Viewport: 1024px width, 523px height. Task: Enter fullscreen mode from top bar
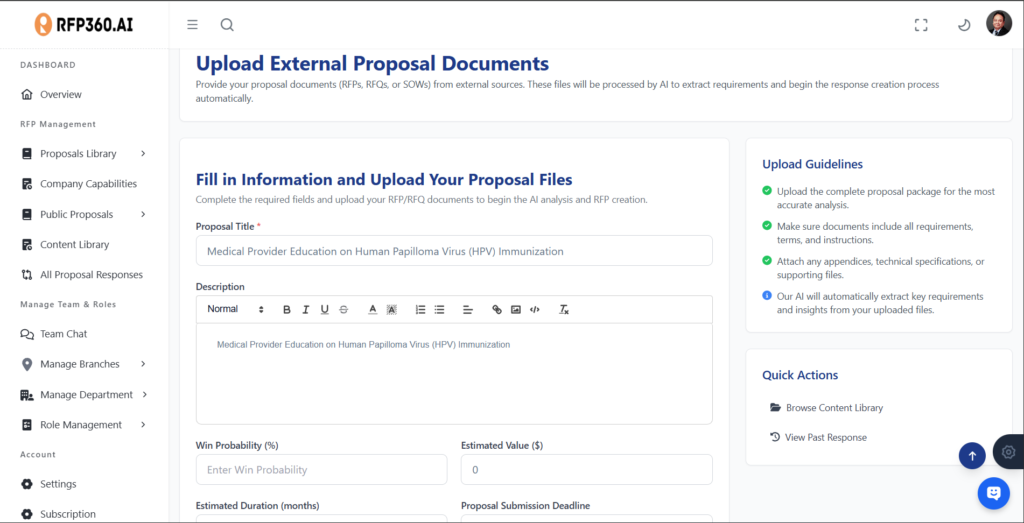[x=921, y=25]
